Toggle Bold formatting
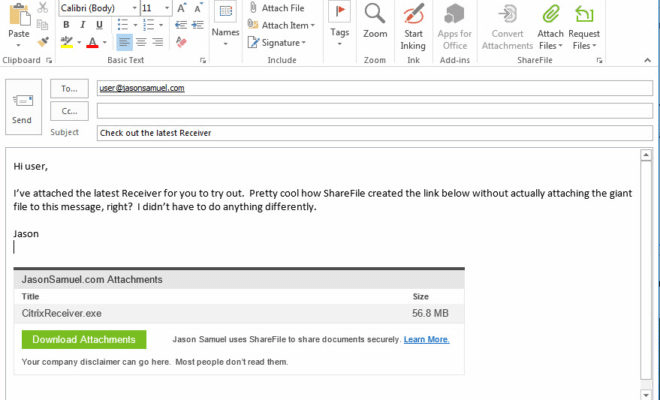Viewport: 660px width, 400px height. (66, 25)
